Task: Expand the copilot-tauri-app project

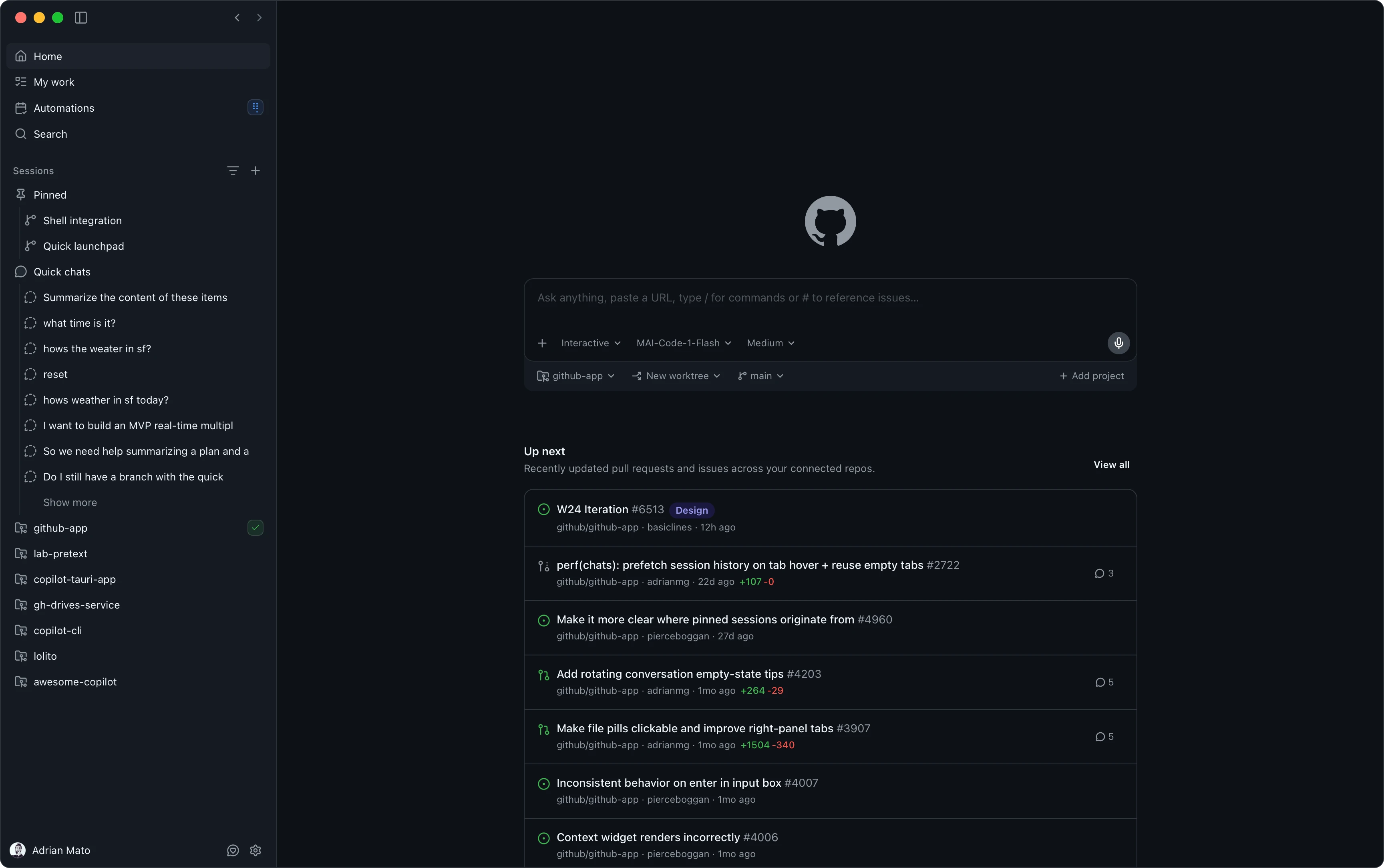Action: pyautogui.click(x=138, y=579)
